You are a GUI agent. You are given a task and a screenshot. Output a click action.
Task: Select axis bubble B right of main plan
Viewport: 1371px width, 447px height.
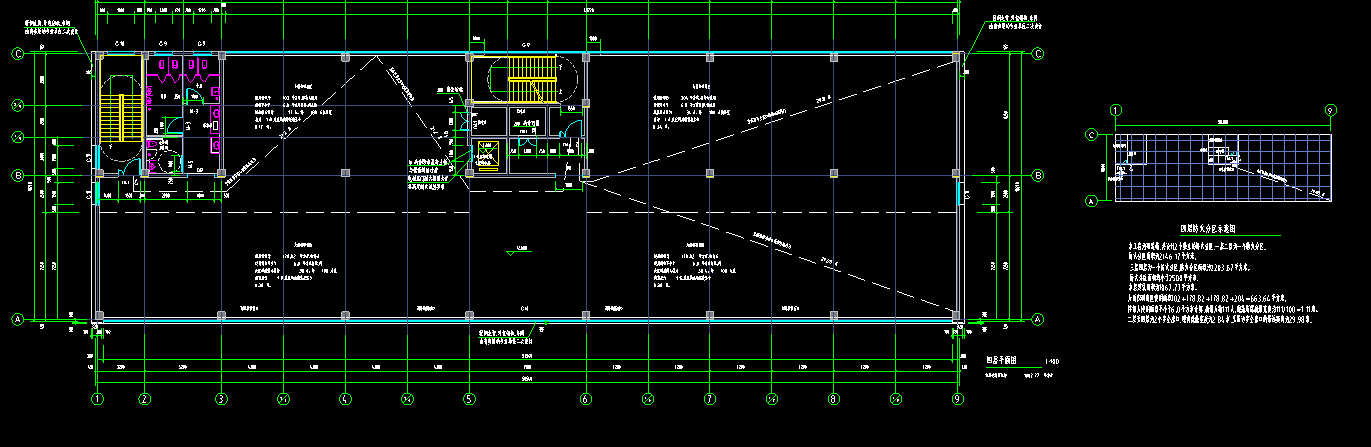click(1038, 176)
